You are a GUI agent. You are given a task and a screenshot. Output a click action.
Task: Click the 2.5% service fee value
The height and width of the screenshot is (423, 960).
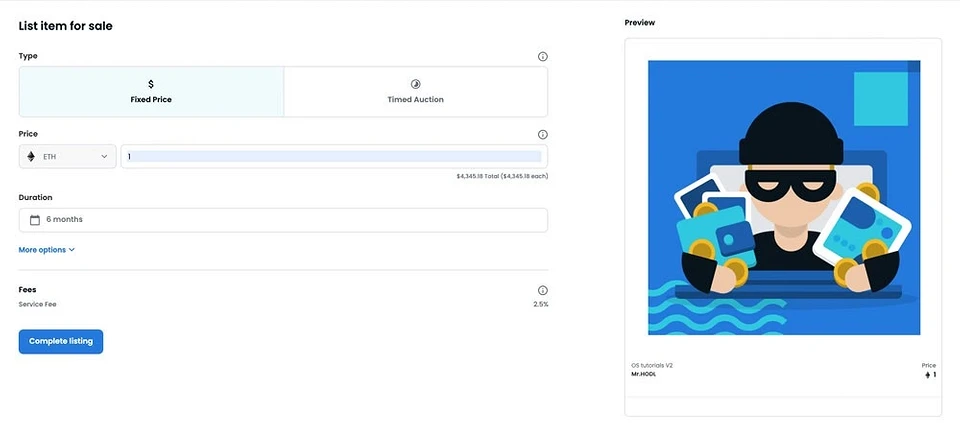coord(541,304)
